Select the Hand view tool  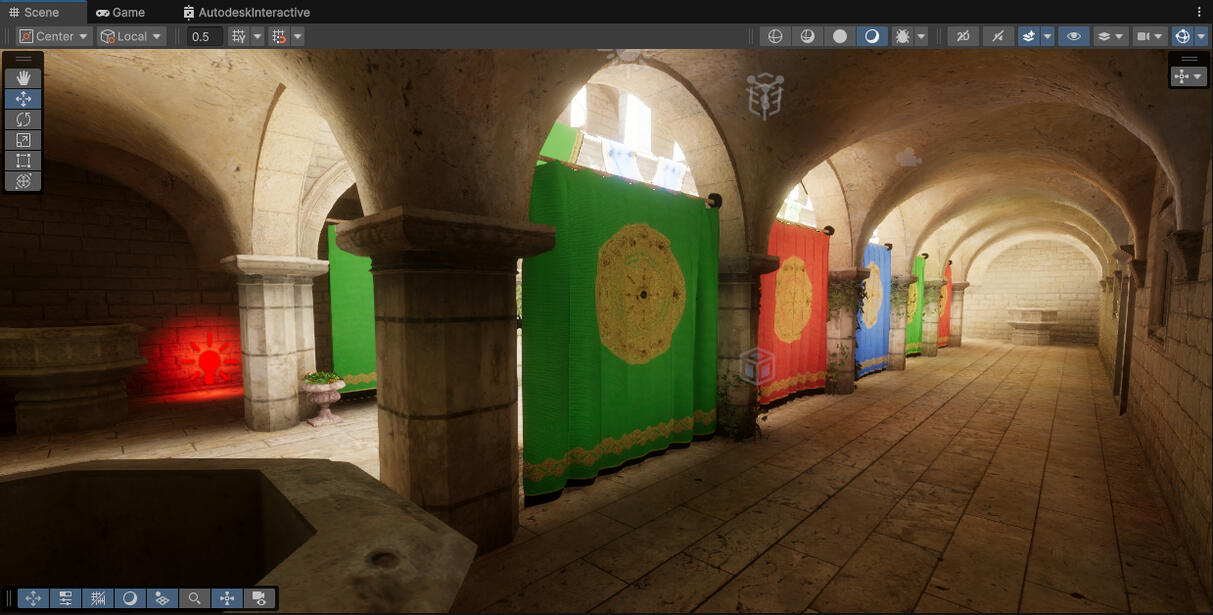pyautogui.click(x=23, y=78)
